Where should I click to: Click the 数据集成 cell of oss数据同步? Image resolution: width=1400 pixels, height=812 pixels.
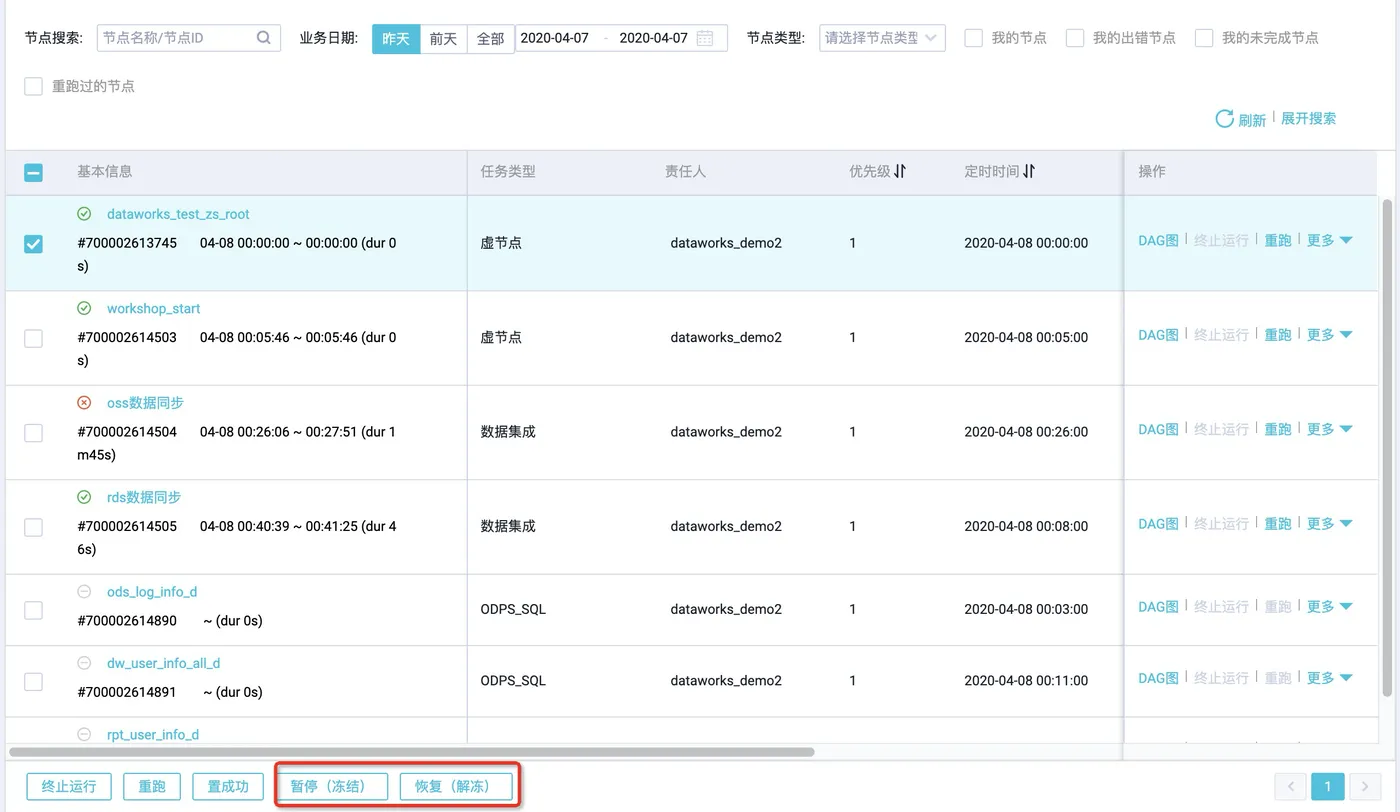click(x=508, y=432)
